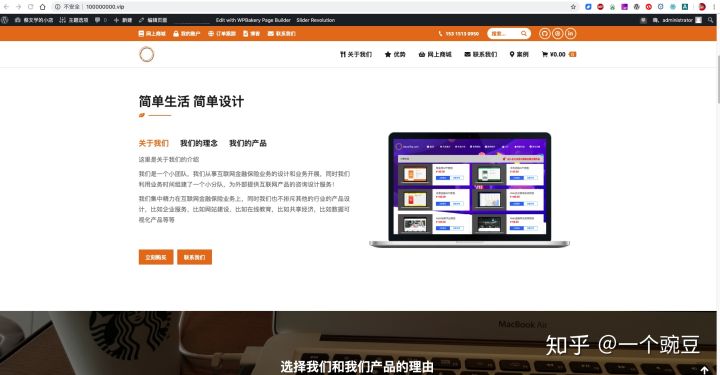This screenshot has height=375, width=720.
Task: Click the laptop mockup image
Action: 469,190
